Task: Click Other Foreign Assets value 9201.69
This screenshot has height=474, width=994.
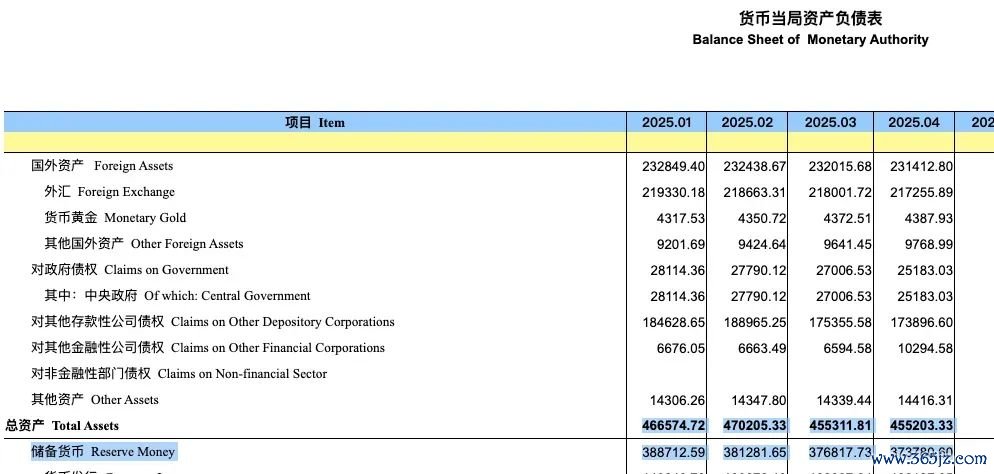Action: pos(681,245)
